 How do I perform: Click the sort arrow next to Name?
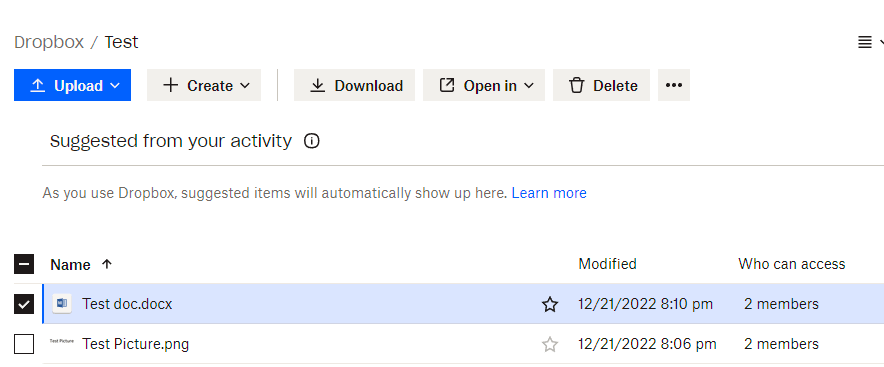pyautogui.click(x=107, y=264)
